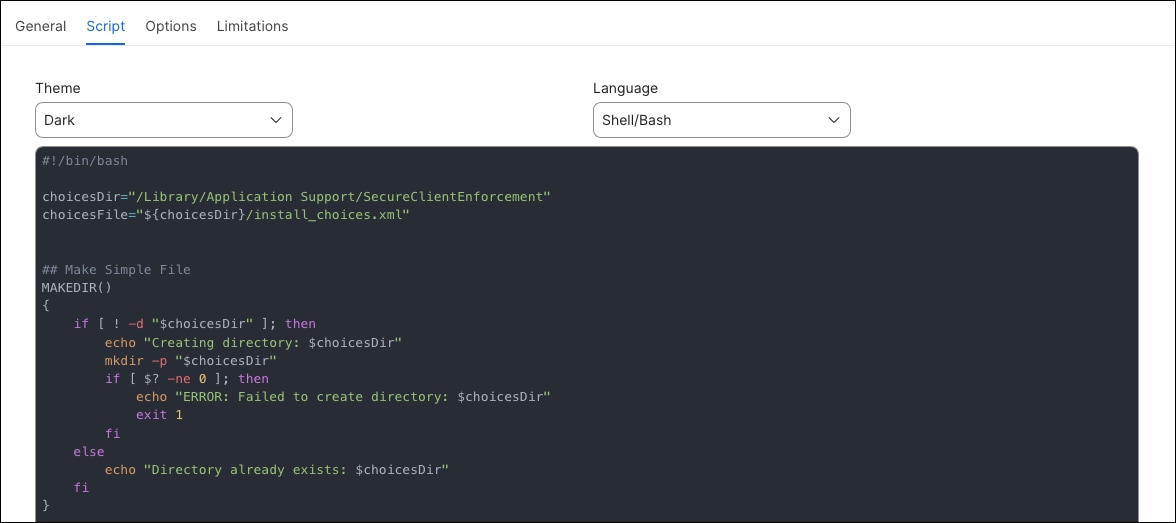The height and width of the screenshot is (523, 1176).
Task: Open the Theme dropdown set to Dark
Action: point(164,120)
